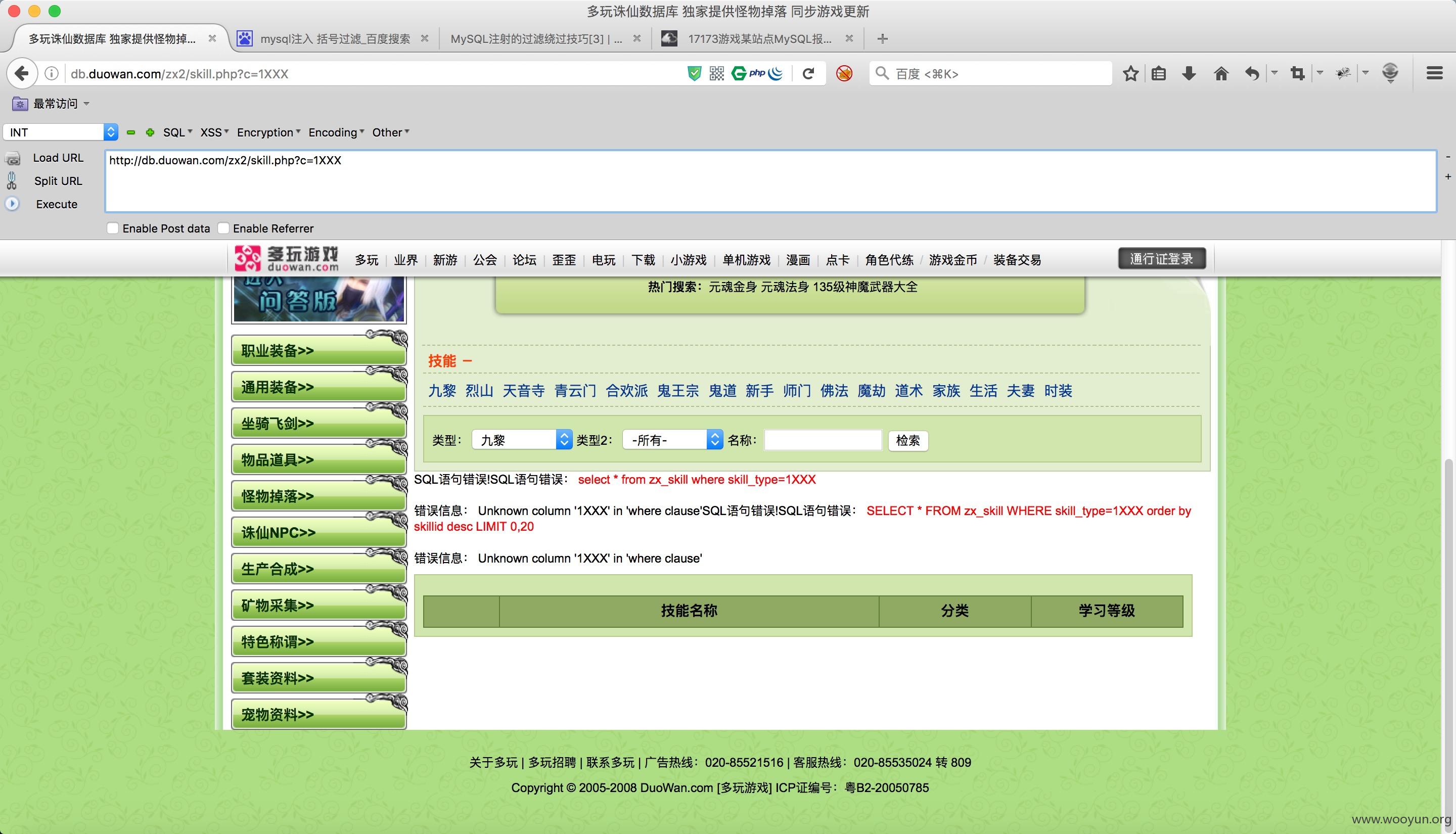
Task: Open the HackBar Encoding menu
Action: click(x=336, y=132)
